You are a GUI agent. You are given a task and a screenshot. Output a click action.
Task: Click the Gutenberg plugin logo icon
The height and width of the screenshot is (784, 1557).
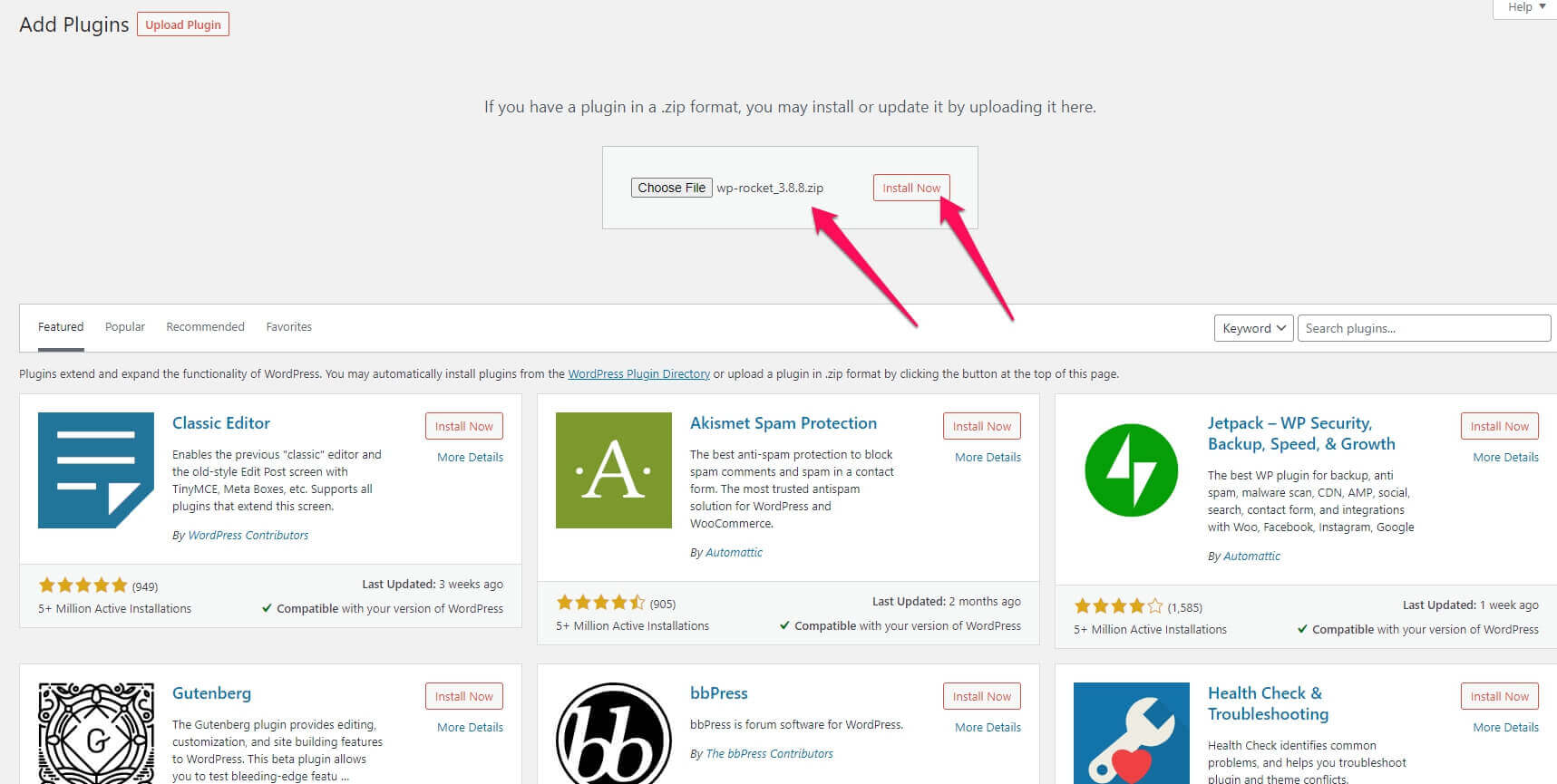click(x=96, y=733)
